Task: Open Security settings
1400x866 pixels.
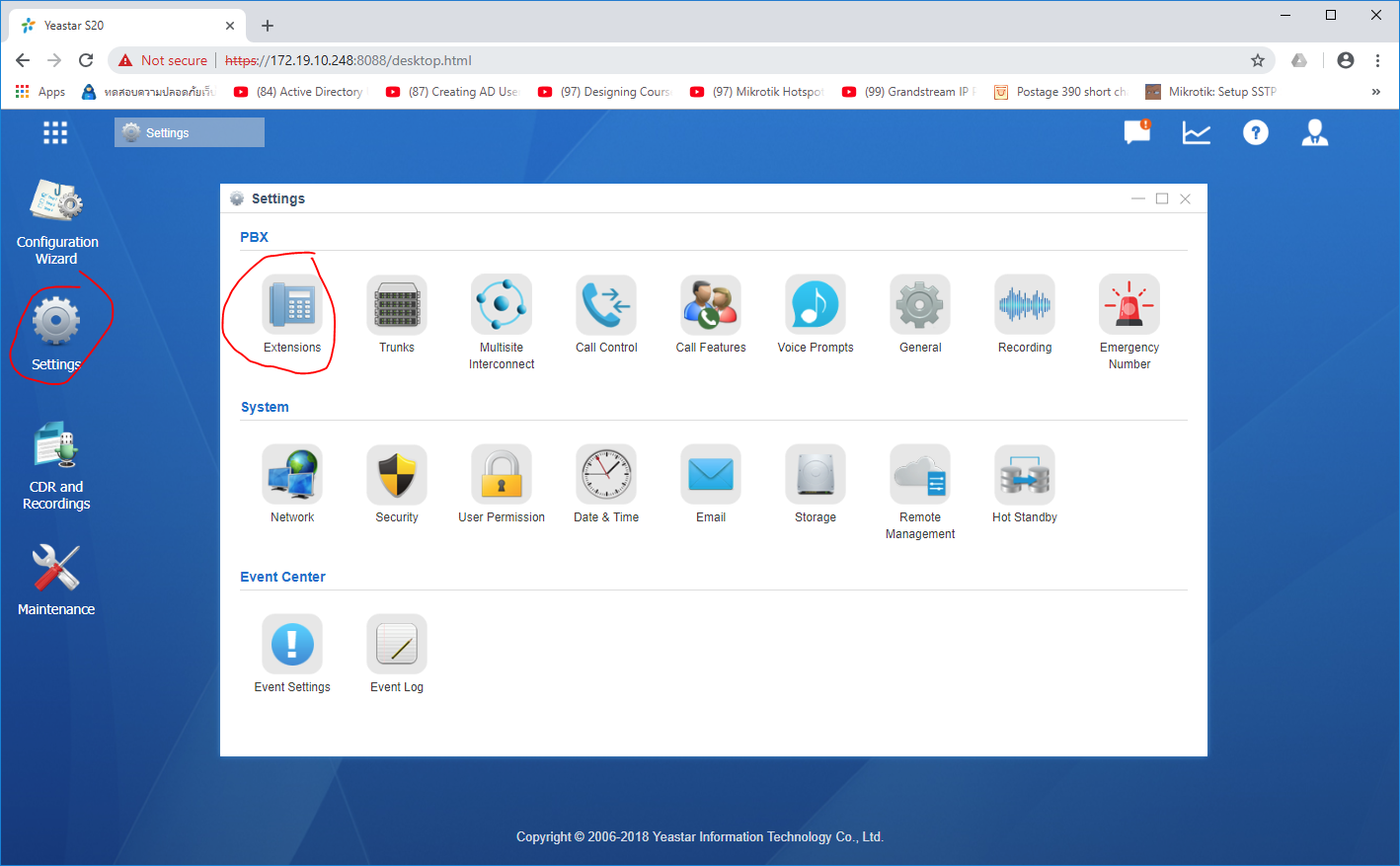Action: tap(397, 484)
